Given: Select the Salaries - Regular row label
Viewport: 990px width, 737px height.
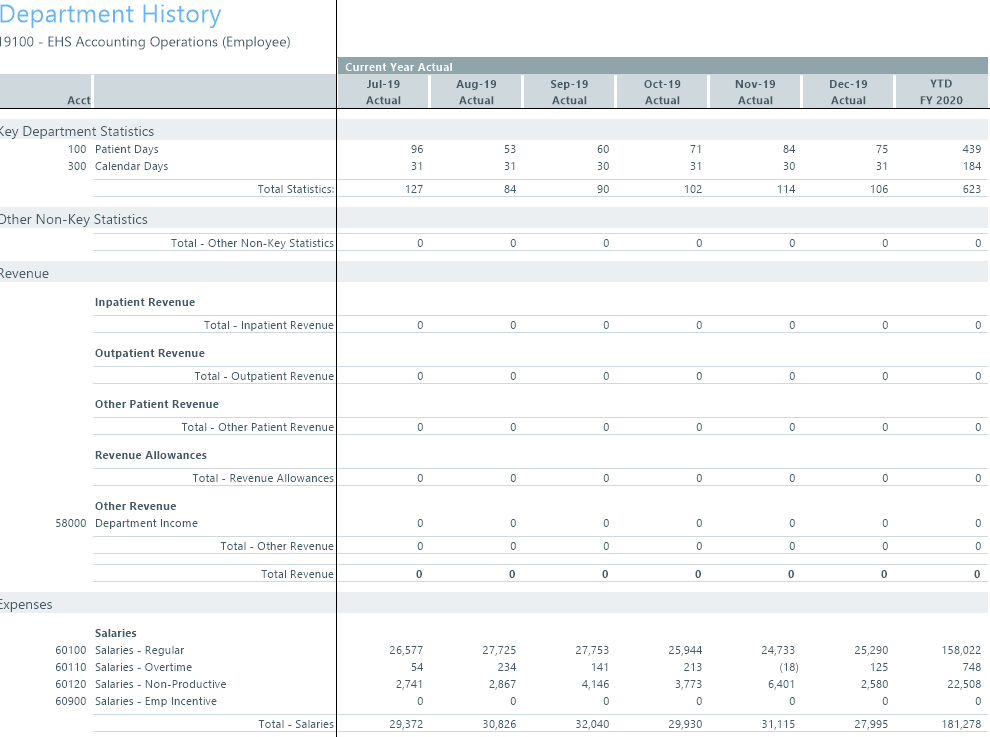Looking at the screenshot, I should [139, 650].
